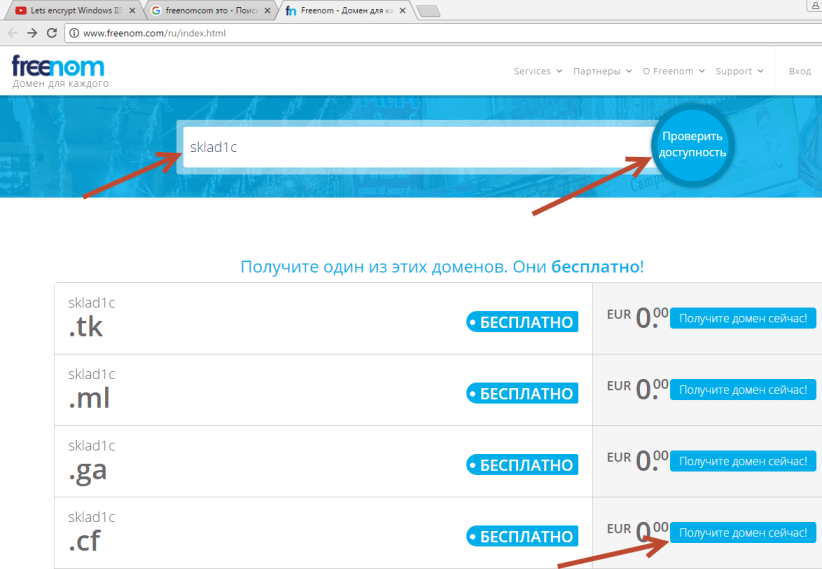822x569 pixels.
Task: Click the browser forward arrow
Action: pos(33,33)
